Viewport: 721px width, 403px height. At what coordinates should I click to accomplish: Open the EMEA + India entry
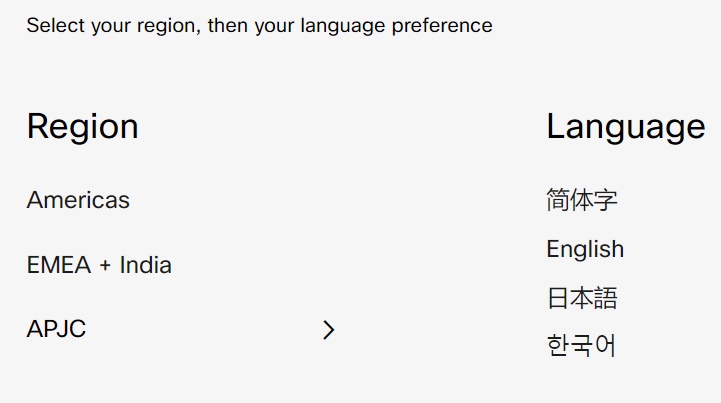pos(99,265)
